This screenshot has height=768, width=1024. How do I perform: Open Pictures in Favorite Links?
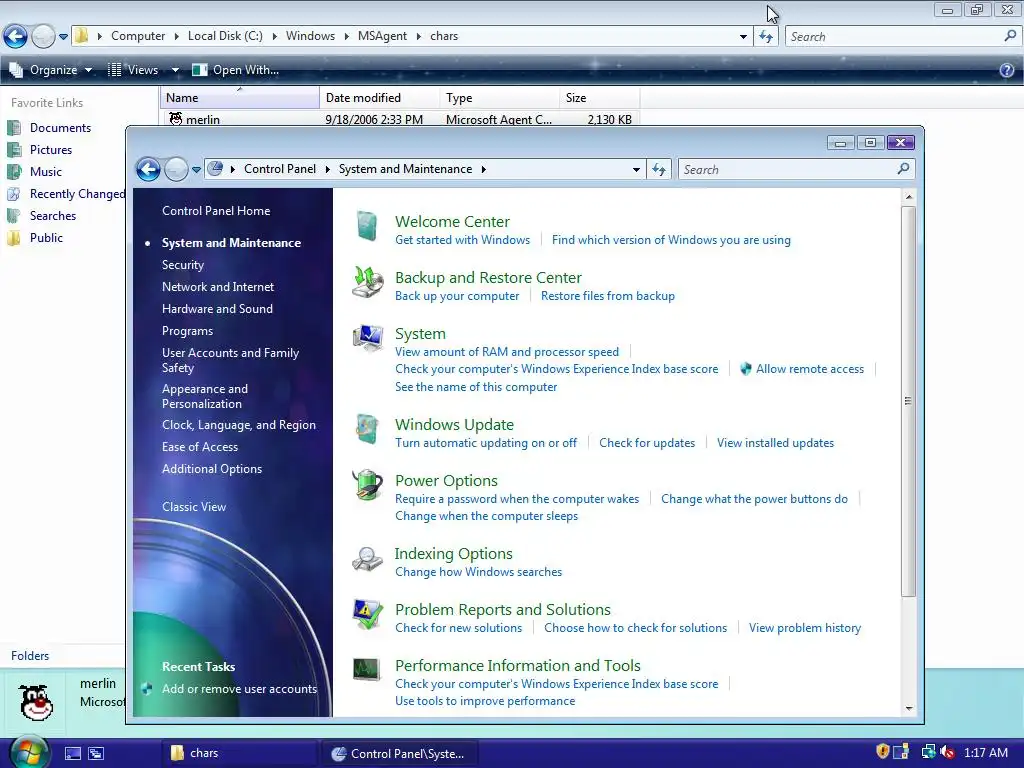coord(51,150)
